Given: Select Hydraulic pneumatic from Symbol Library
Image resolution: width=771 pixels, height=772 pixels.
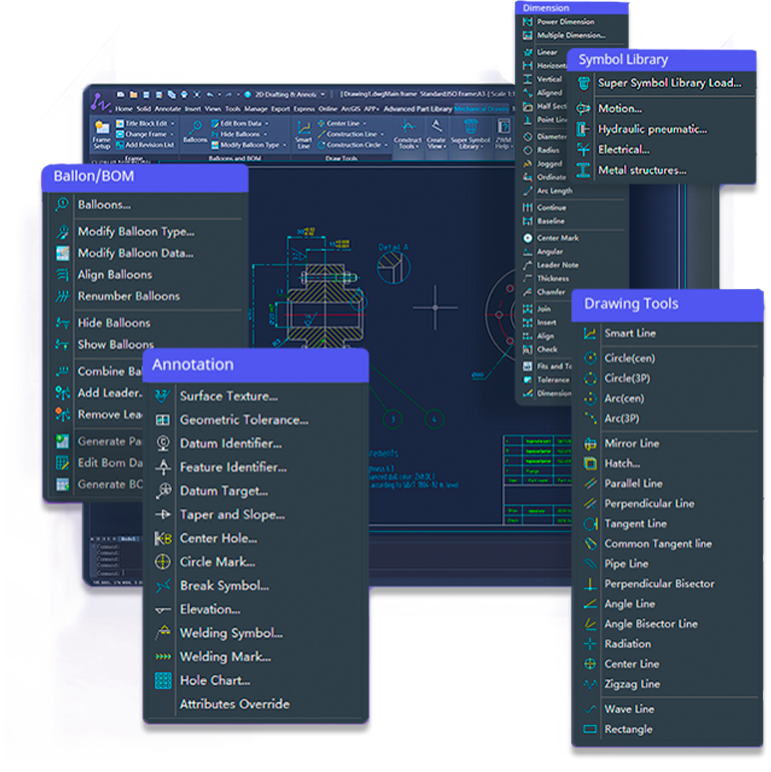Looking at the screenshot, I should (x=652, y=129).
